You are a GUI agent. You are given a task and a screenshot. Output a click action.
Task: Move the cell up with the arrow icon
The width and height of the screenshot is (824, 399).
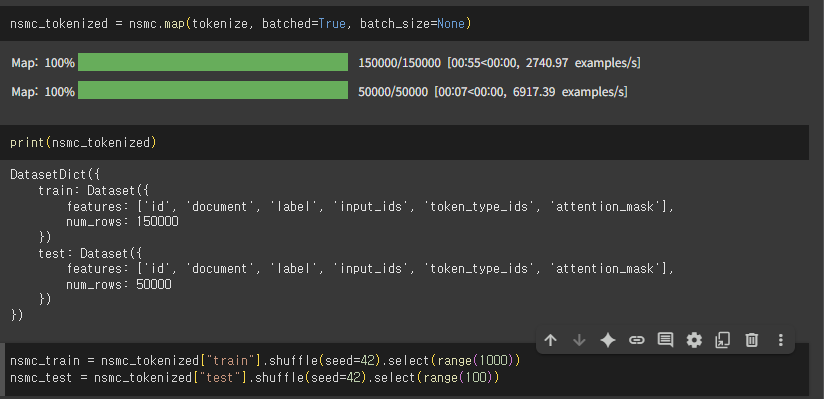pos(550,340)
